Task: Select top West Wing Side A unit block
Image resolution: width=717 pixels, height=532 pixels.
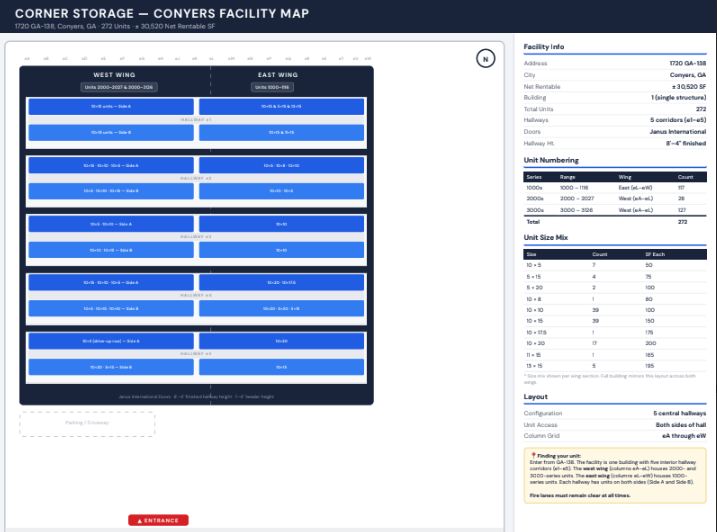Action: [x=111, y=106]
